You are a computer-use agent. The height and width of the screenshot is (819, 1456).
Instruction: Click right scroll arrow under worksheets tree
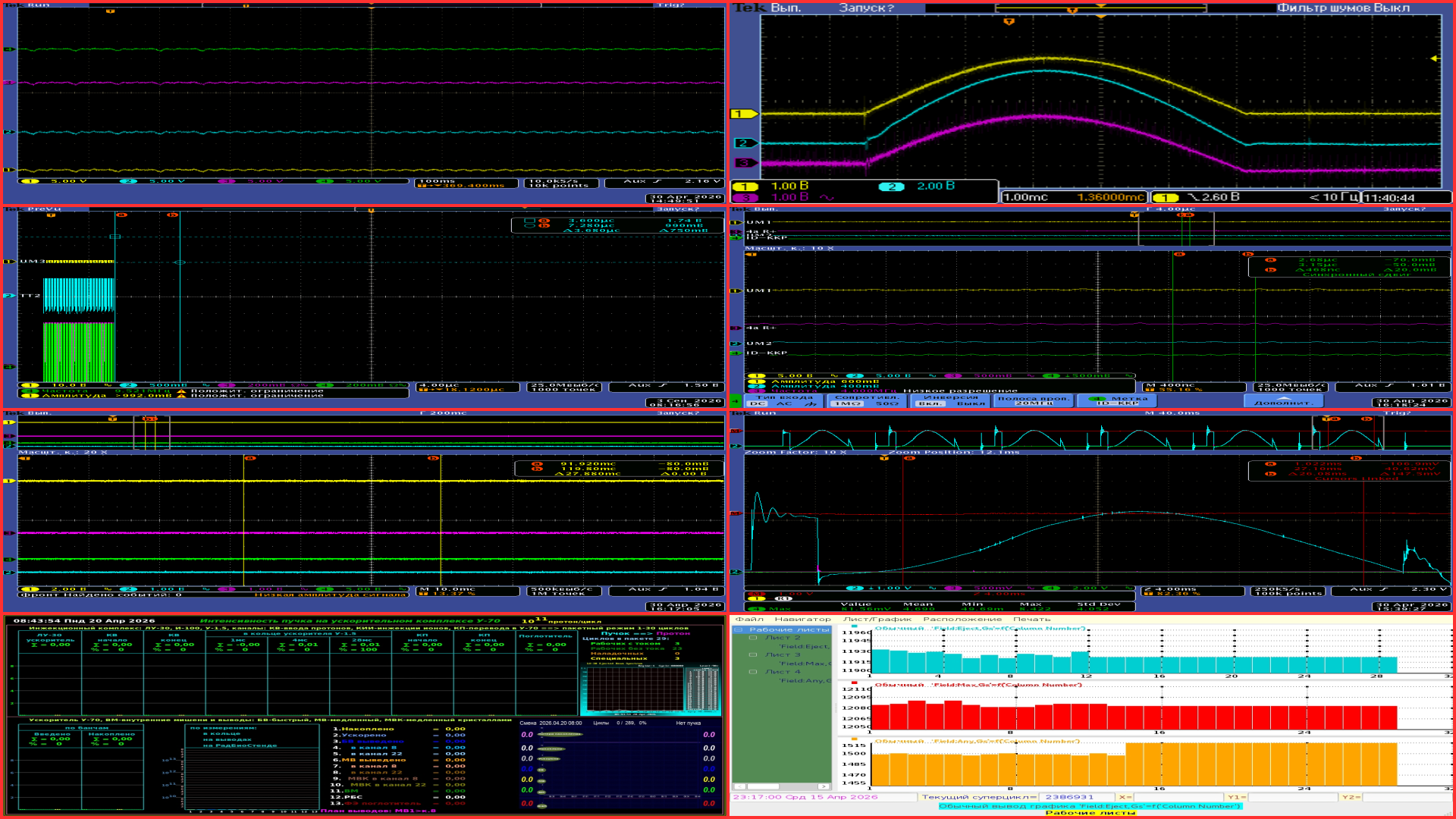click(x=824, y=786)
